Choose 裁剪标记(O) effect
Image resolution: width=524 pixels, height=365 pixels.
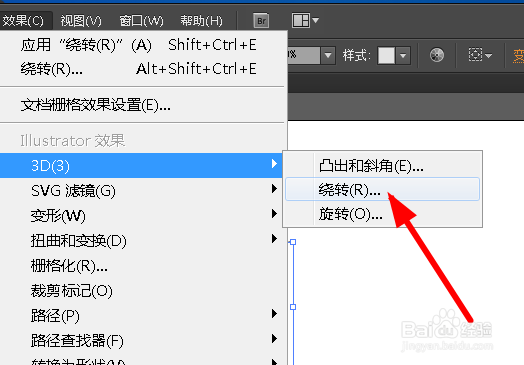coord(142,291)
